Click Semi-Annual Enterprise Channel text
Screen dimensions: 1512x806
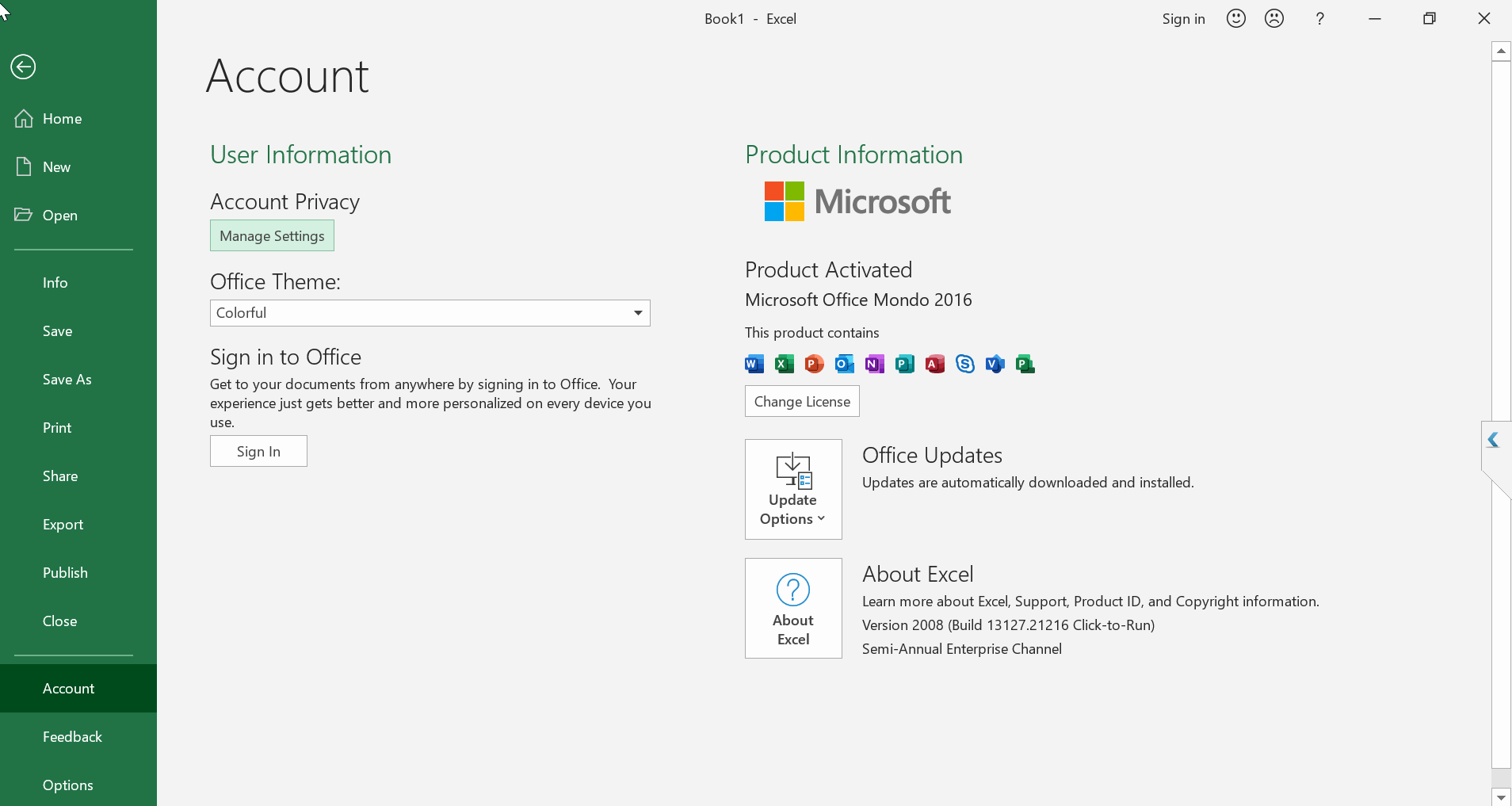click(962, 649)
